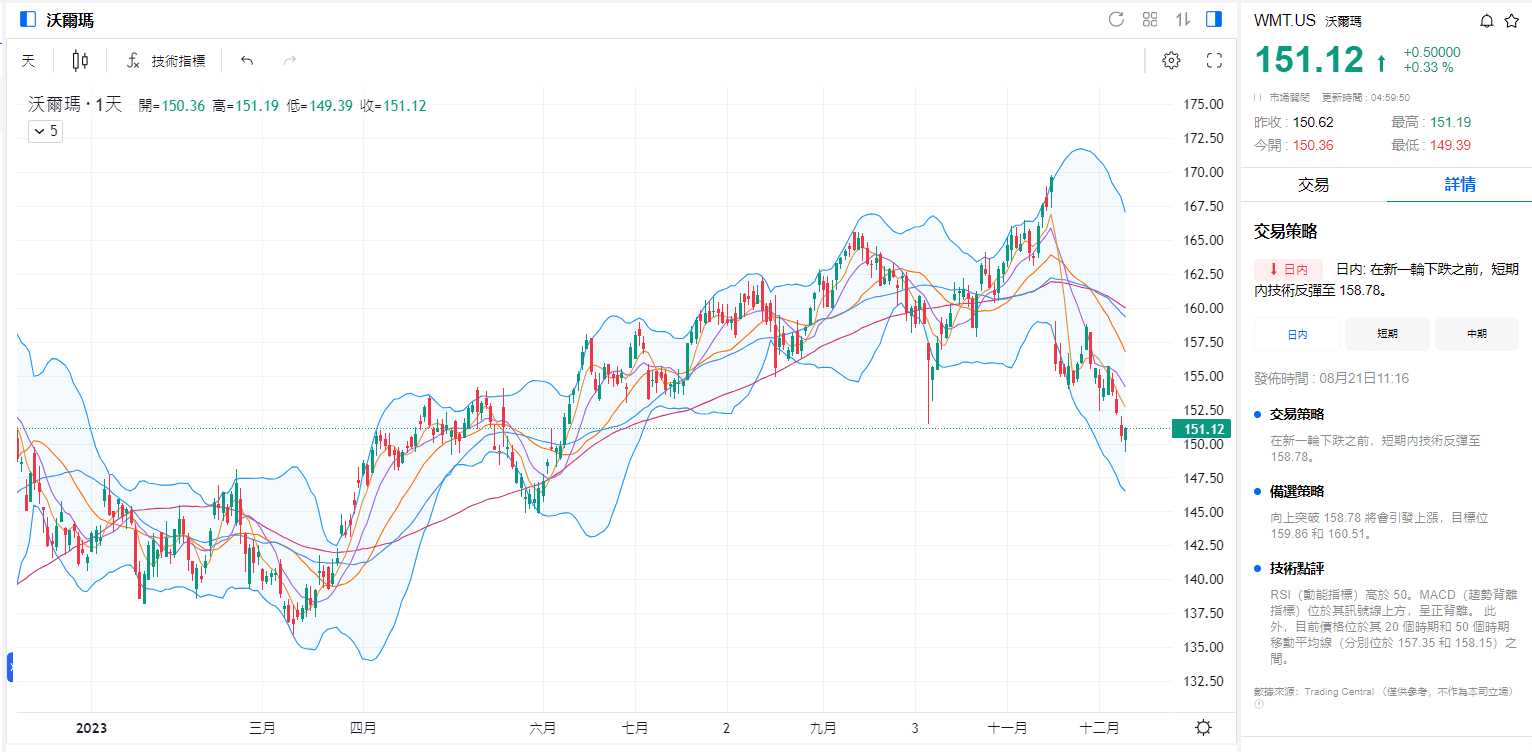
Task: Select the 短期 strategy button
Action: pos(1387,334)
